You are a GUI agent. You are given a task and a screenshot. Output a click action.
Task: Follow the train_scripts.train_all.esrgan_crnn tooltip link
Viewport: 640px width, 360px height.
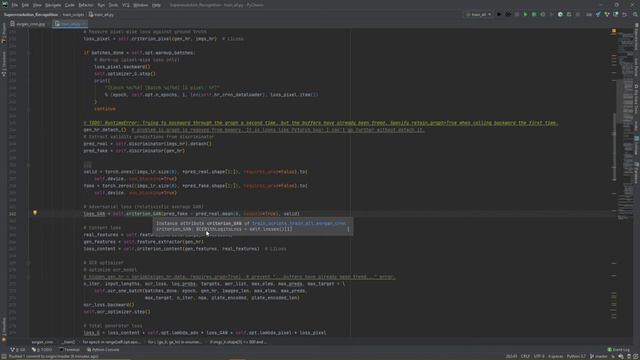pyautogui.click(x=299, y=223)
